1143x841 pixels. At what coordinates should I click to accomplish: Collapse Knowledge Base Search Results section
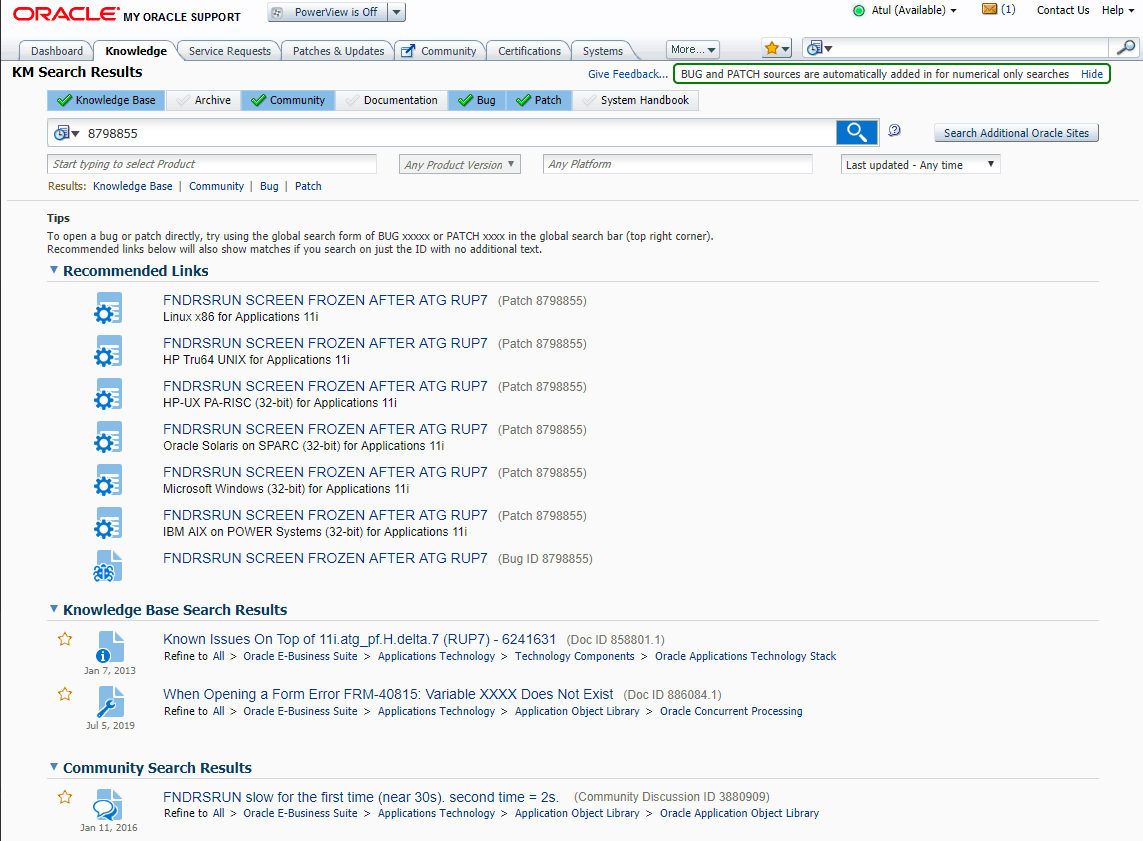click(x=53, y=609)
